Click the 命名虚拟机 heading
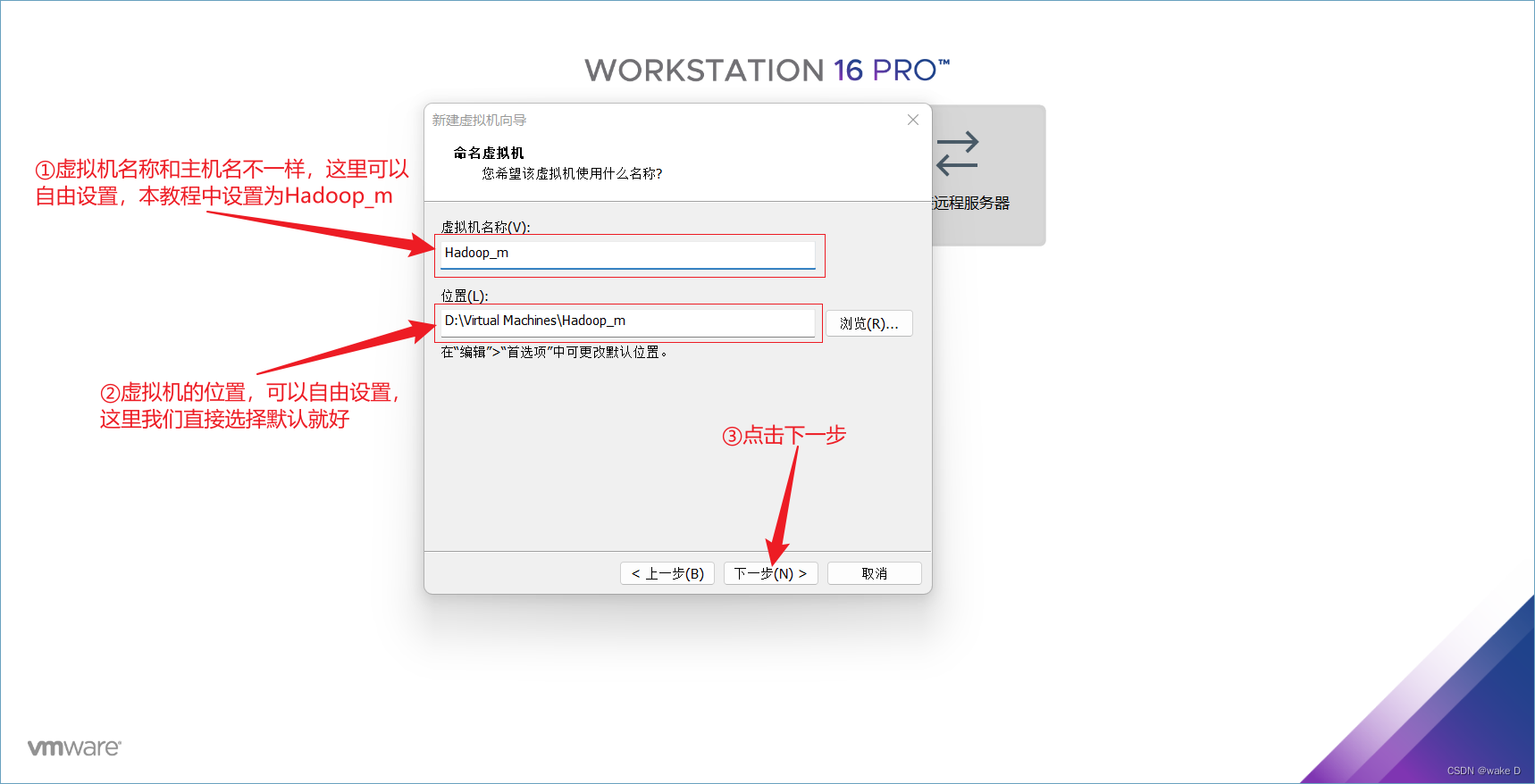 tap(489, 153)
